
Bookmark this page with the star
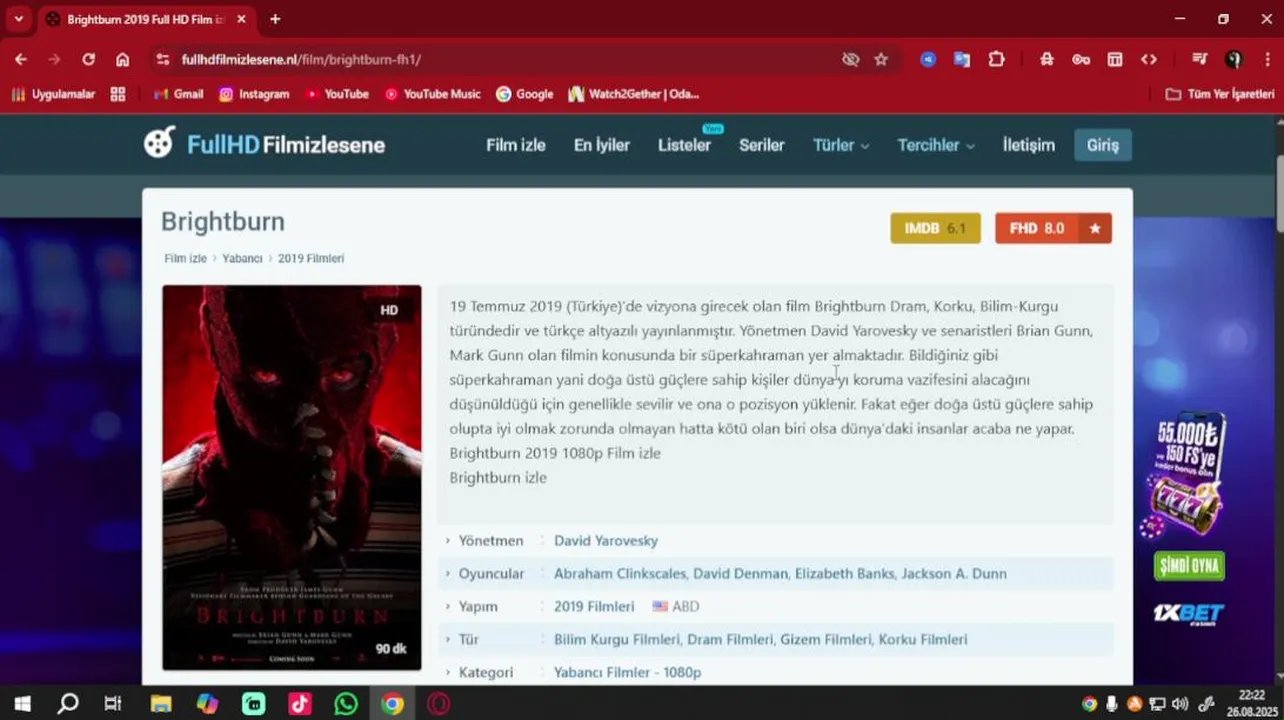click(x=881, y=59)
